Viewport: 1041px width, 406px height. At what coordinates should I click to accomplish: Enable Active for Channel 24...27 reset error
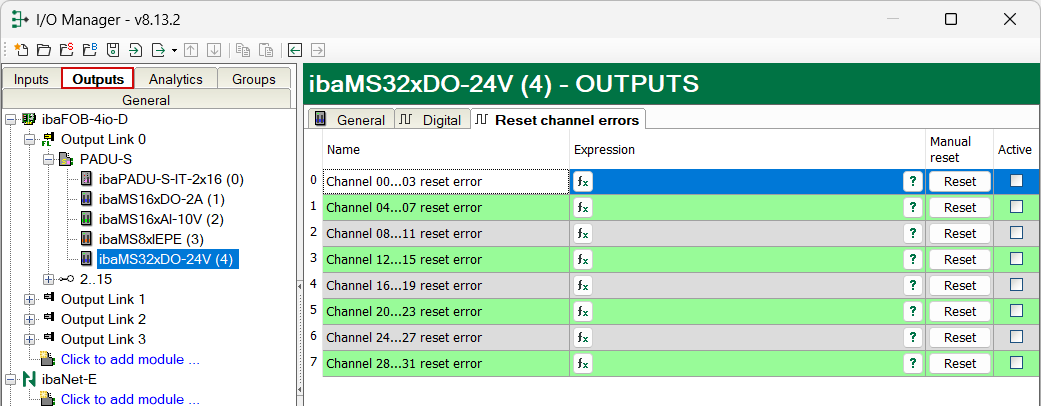1016,336
